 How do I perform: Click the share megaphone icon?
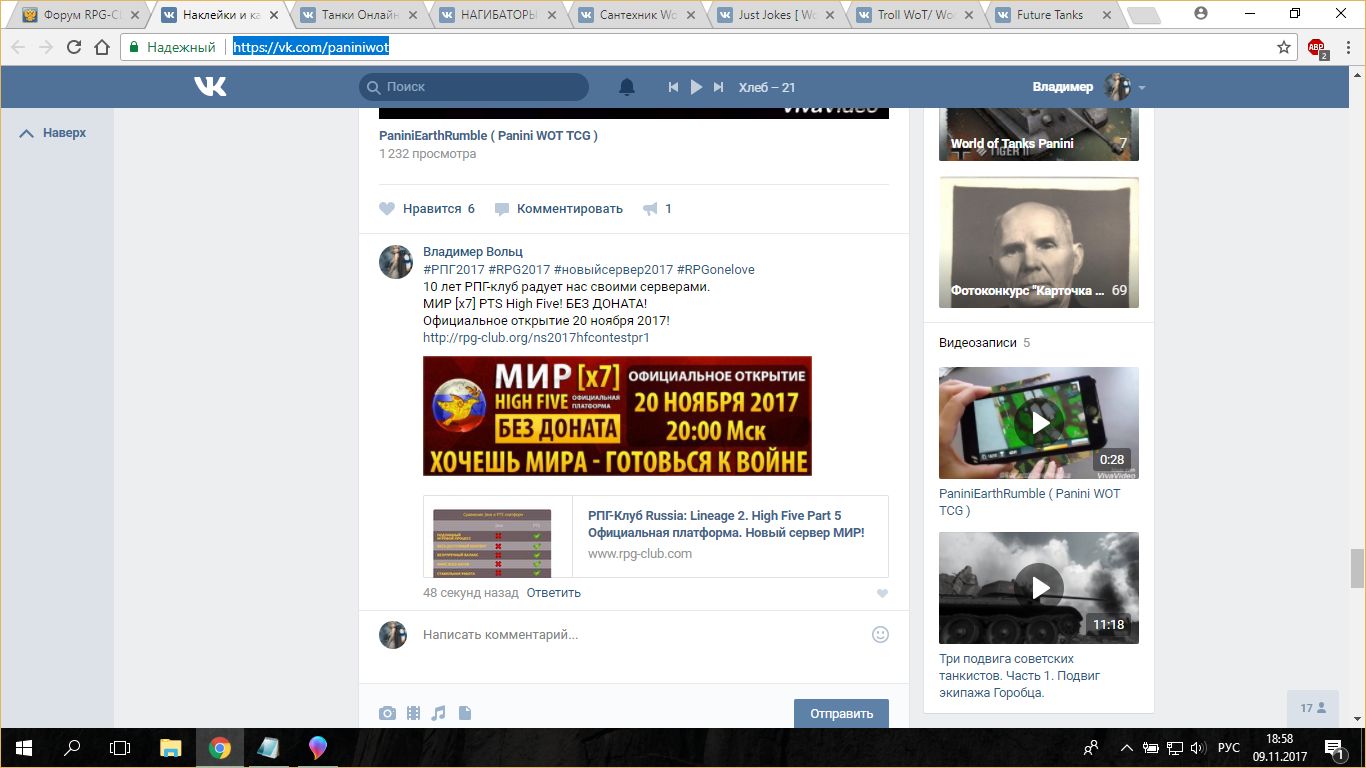(650, 209)
